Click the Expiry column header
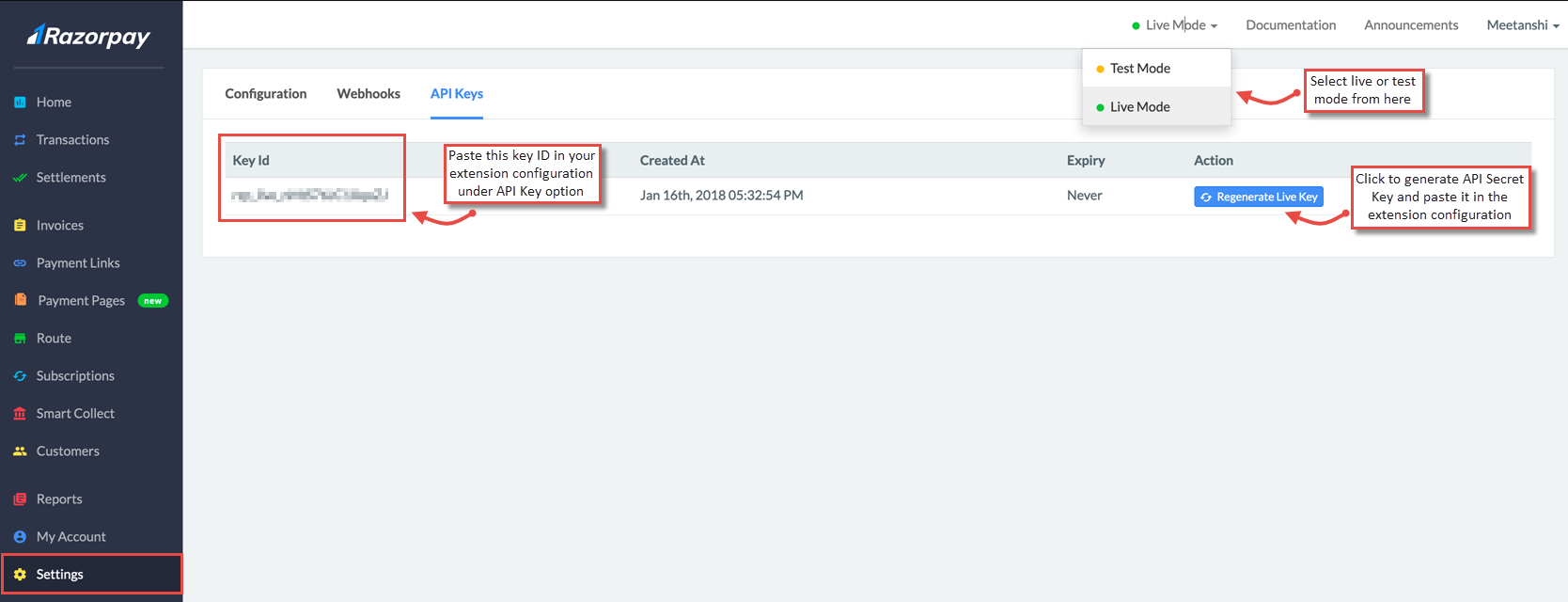Image resolution: width=1568 pixels, height=602 pixels. coord(1086,160)
